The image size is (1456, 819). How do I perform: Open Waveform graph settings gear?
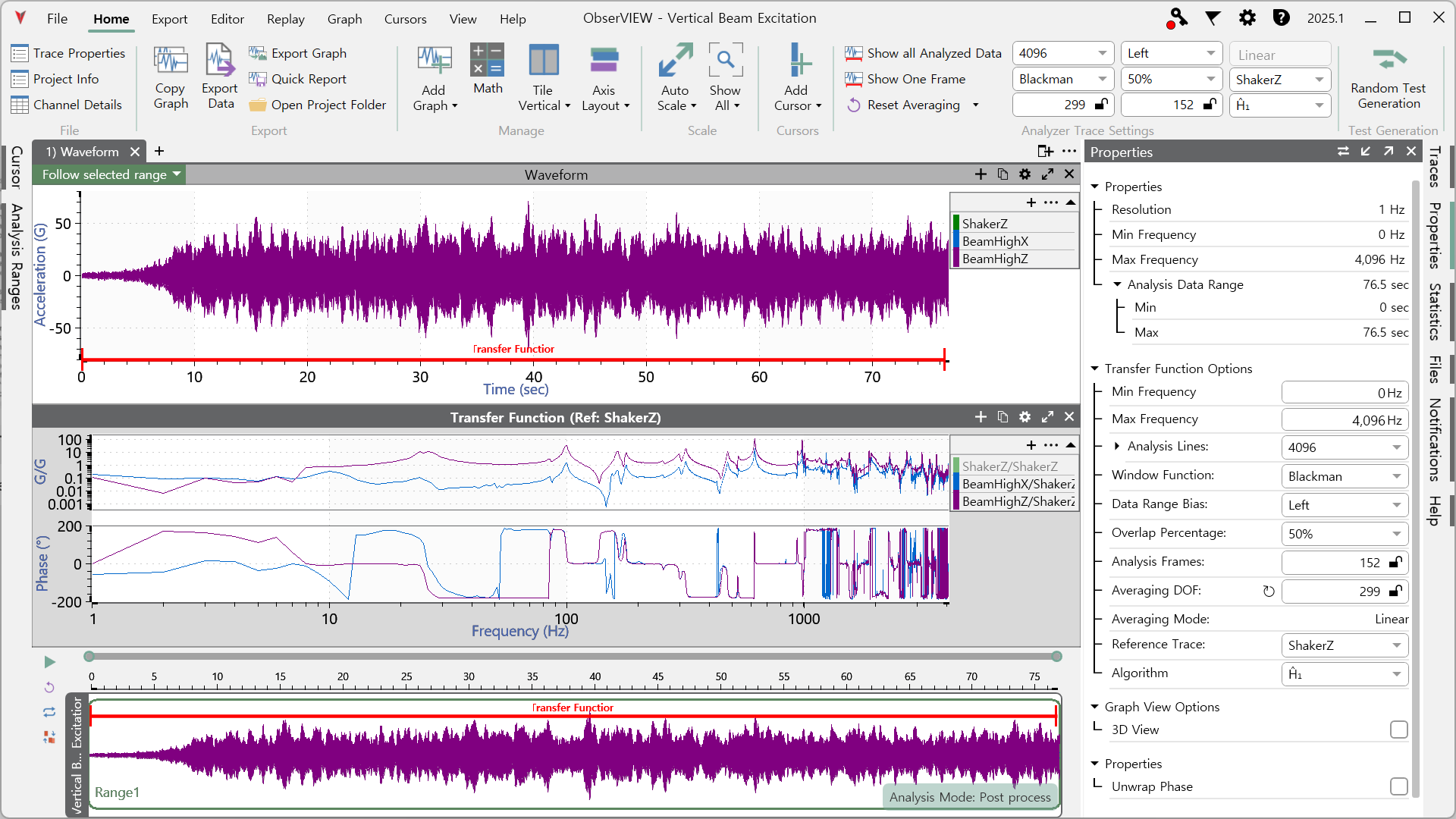(x=1025, y=174)
